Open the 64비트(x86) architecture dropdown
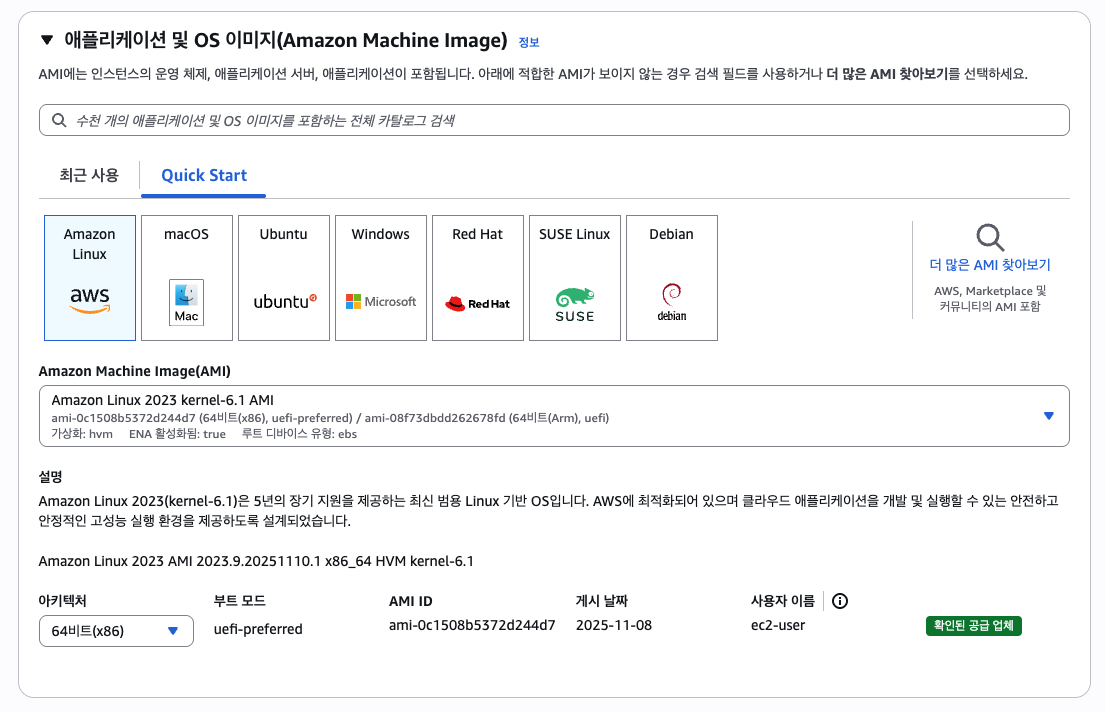The height and width of the screenshot is (712, 1105). (x=116, y=631)
